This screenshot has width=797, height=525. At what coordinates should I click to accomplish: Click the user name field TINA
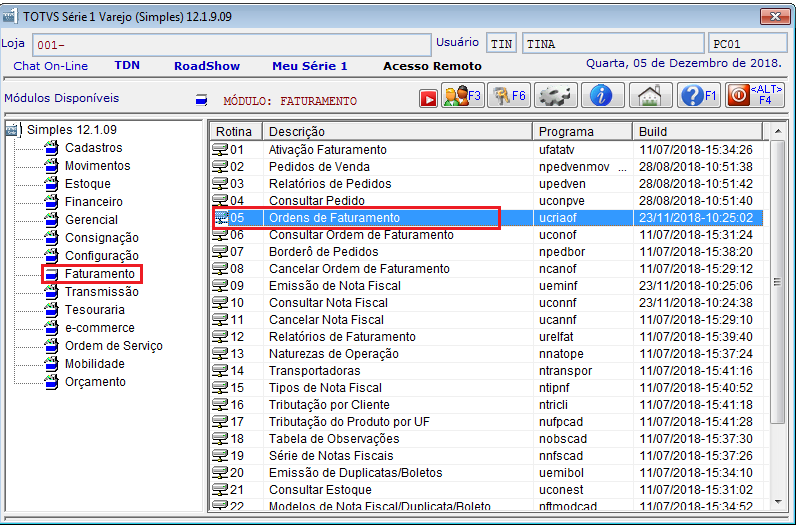613,44
